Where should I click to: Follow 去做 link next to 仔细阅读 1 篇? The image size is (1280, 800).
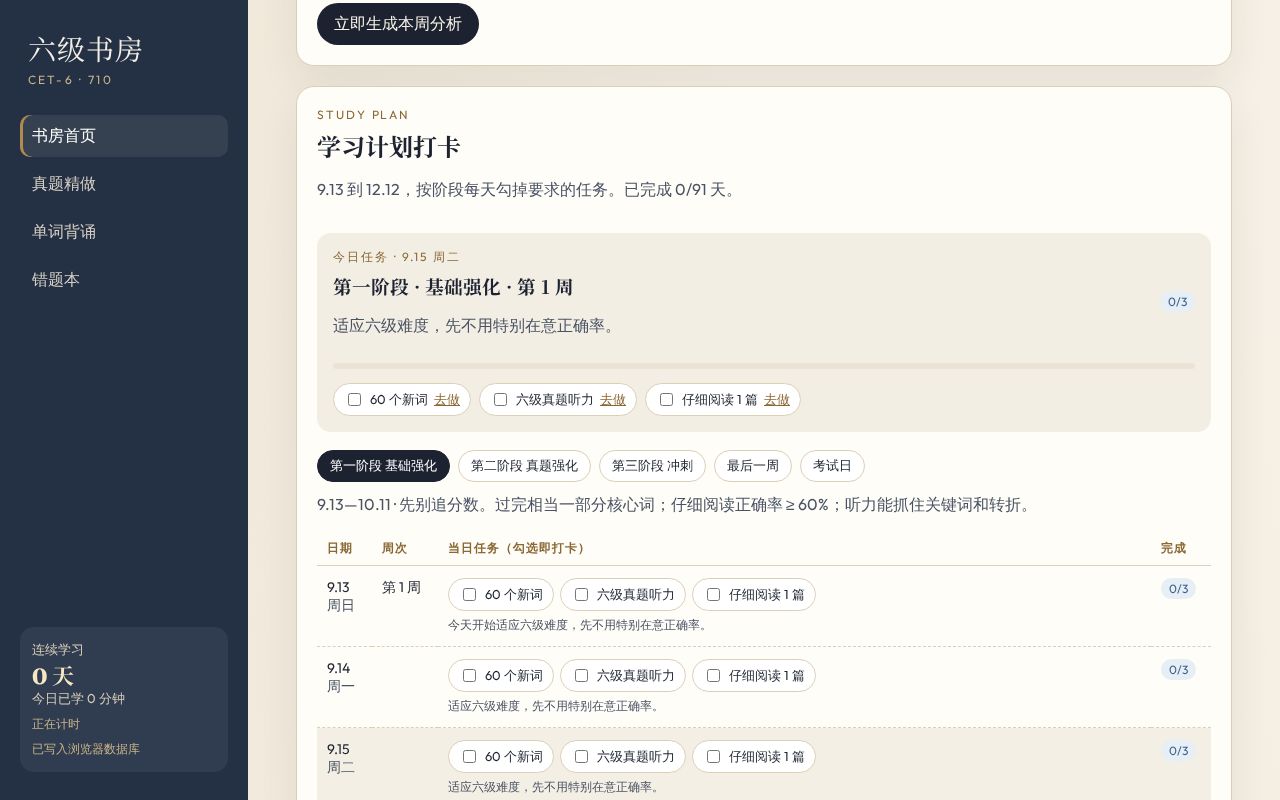click(x=777, y=400)
